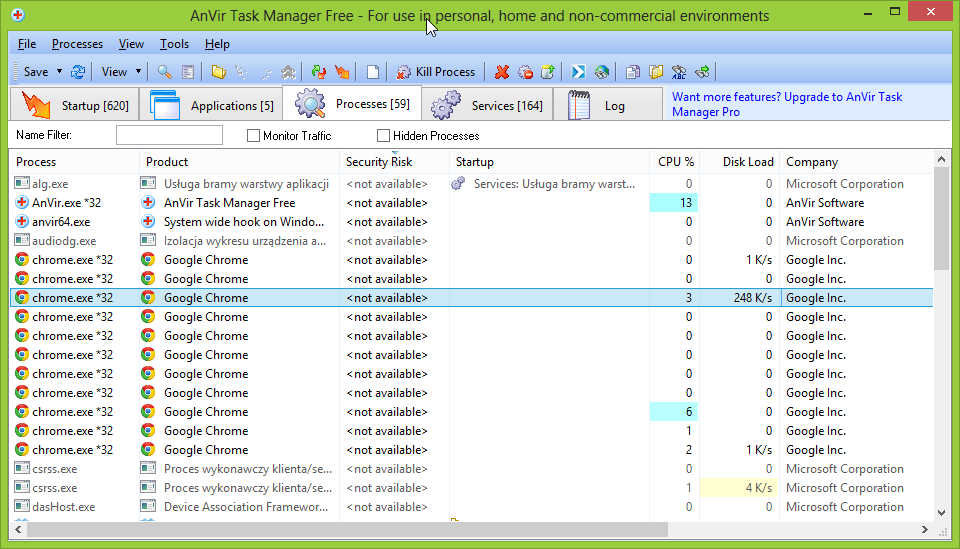Click the 248 K/s disk load value

point(752,298)
